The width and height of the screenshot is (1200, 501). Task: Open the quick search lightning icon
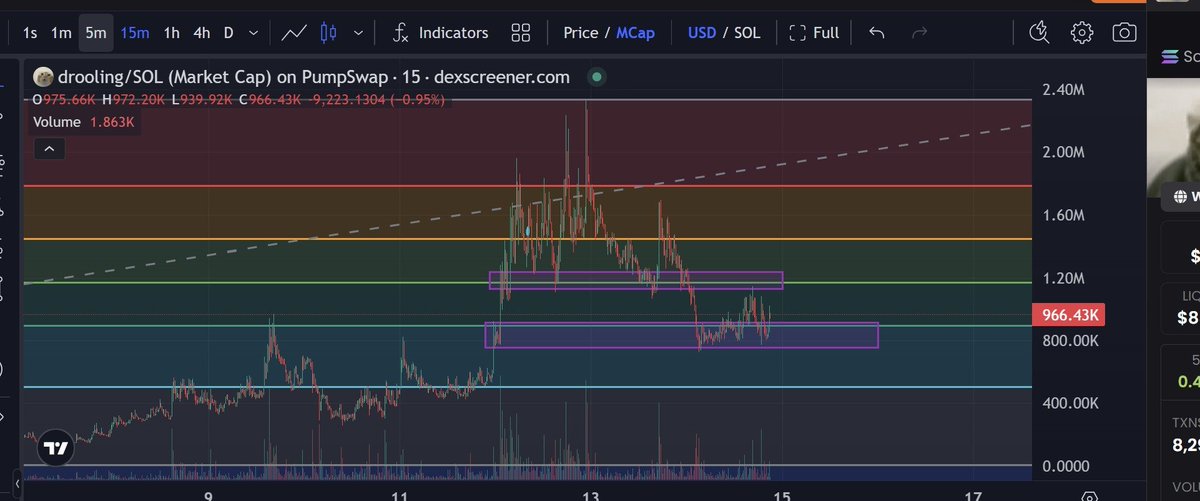coord(1040,33)
